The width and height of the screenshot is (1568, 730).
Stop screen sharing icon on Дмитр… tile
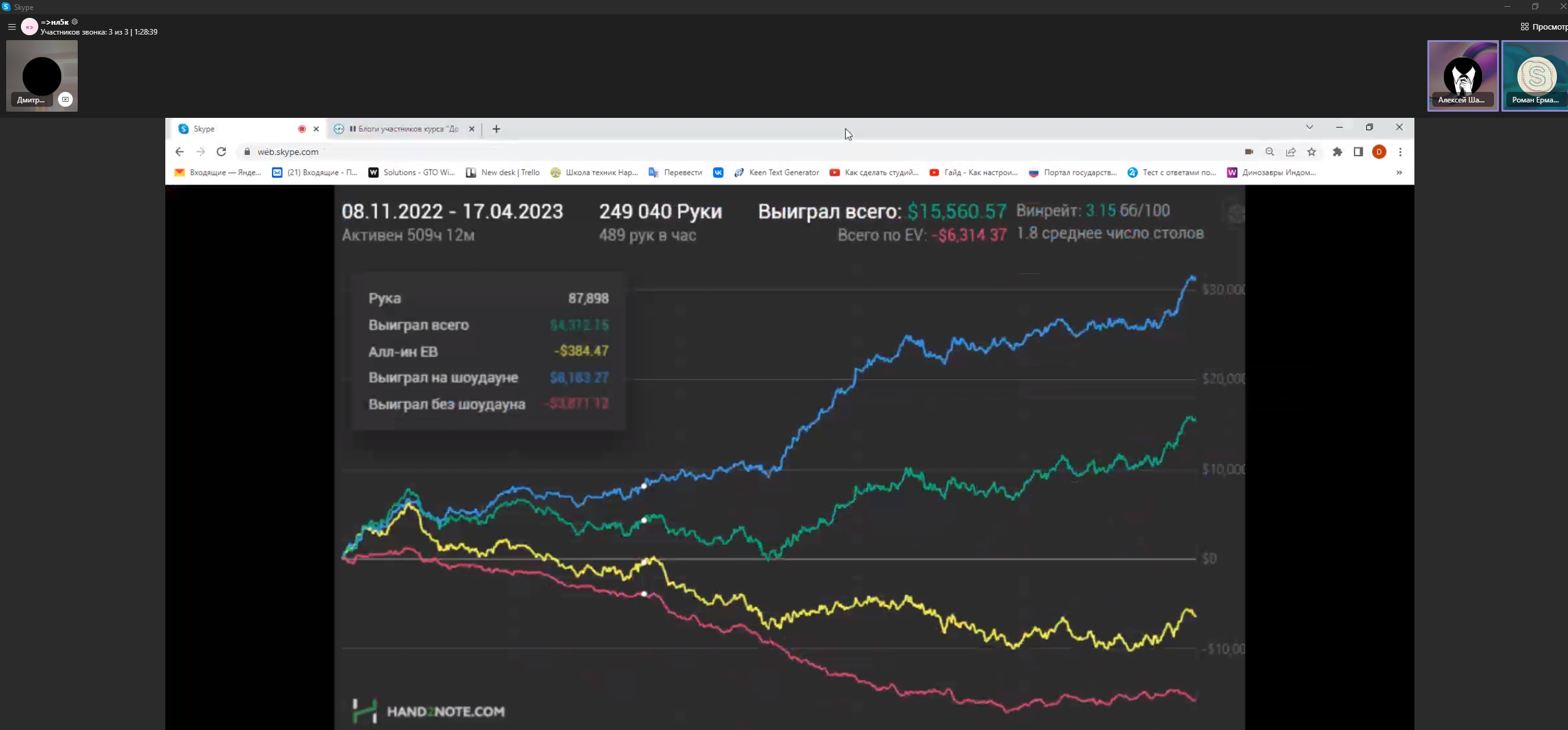point(65,99)
